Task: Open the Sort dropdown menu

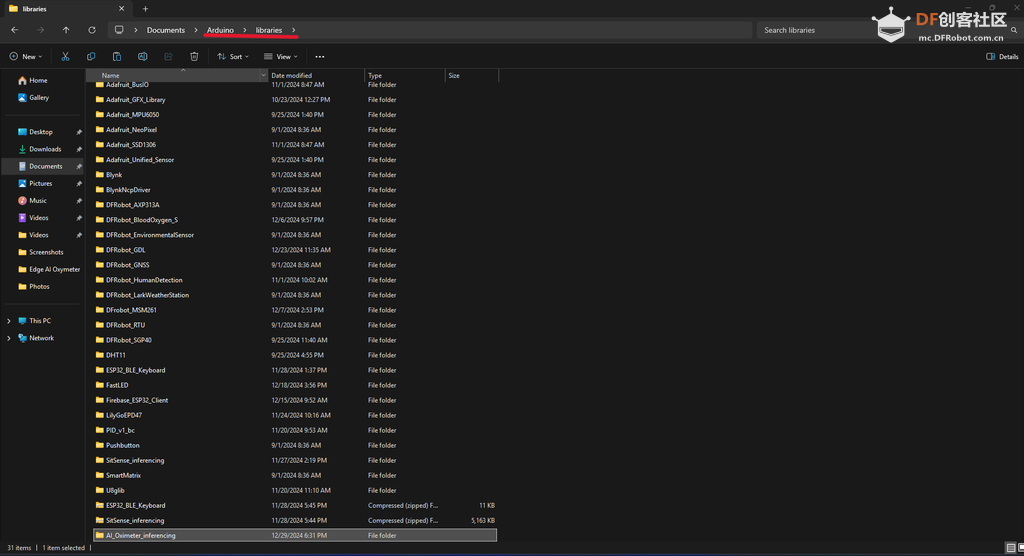Action: pyautogui.click(x=233, y=57)
